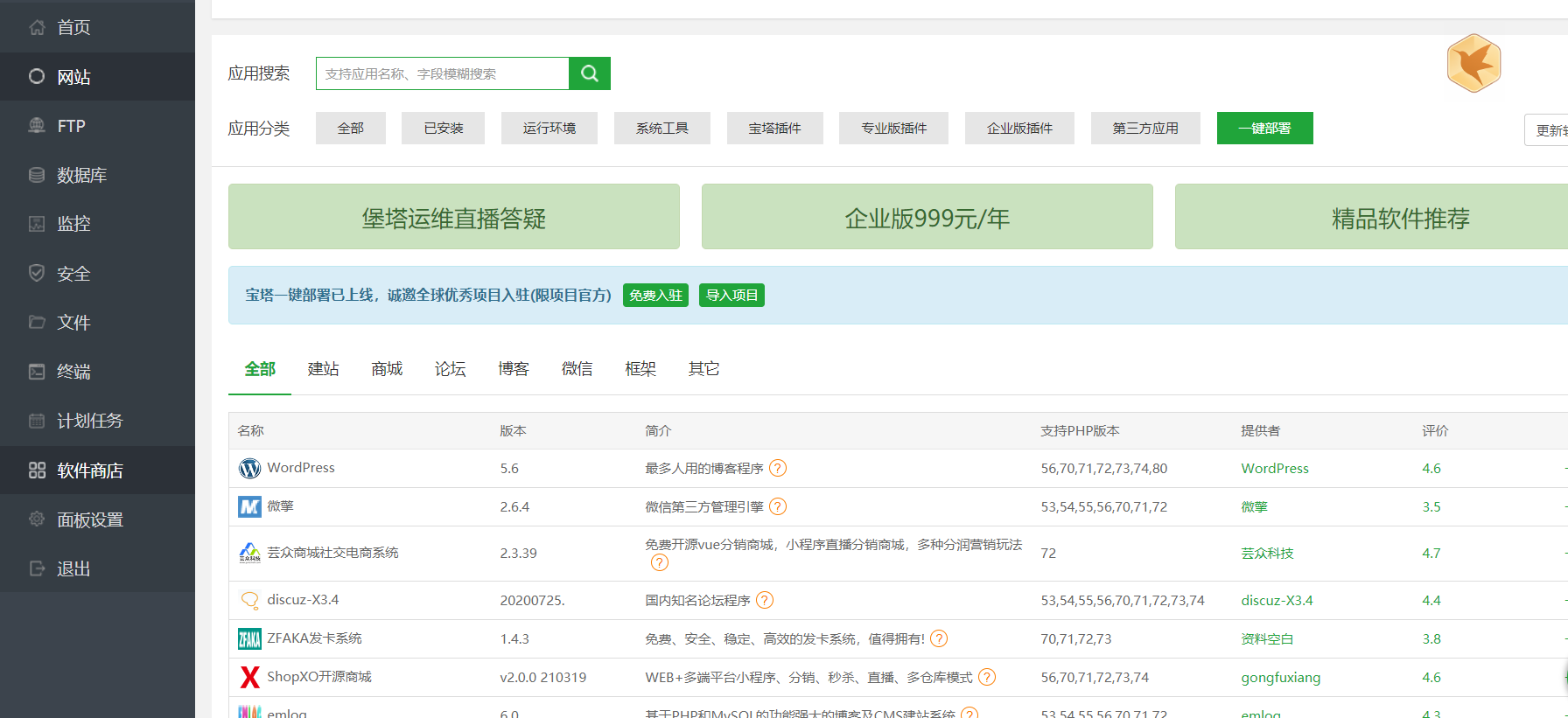Select the 宝塔插件 category button
1568x718 pixels.
pos(774,128)
